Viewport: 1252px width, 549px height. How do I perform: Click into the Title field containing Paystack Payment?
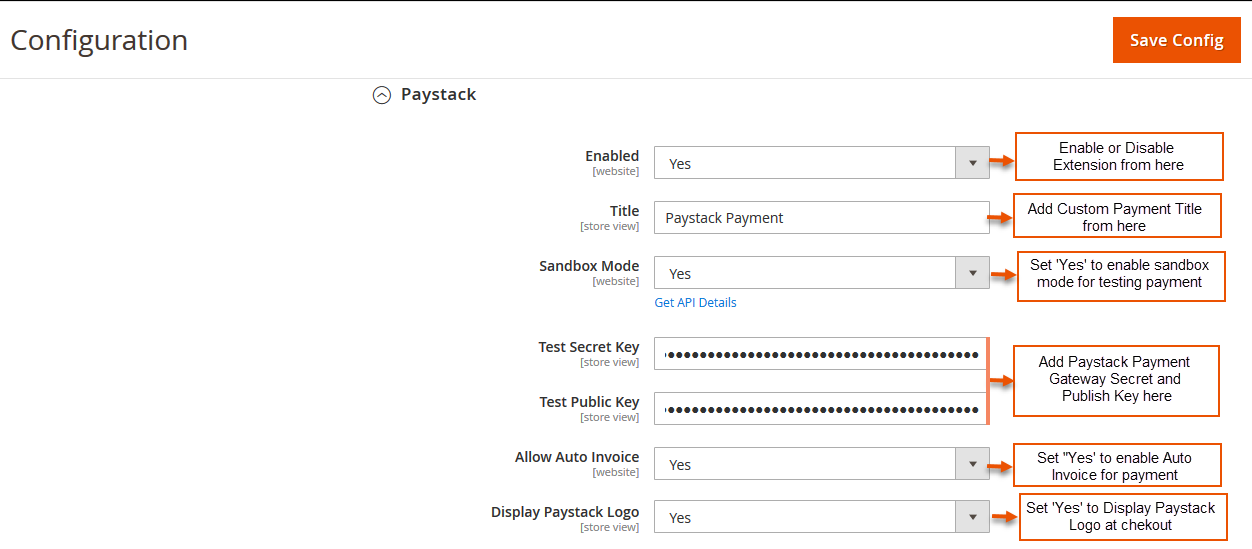click(821, 218)
